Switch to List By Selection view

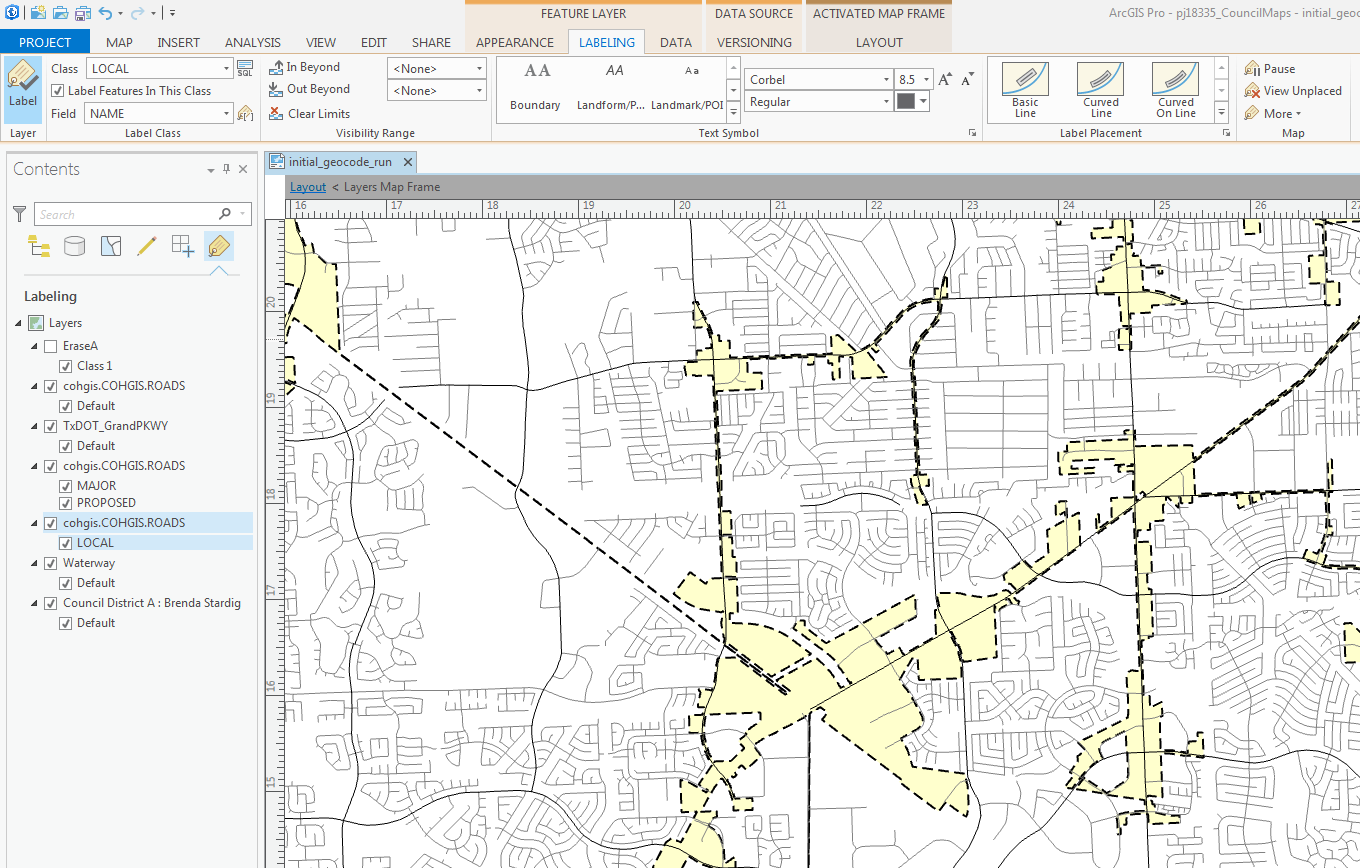111,246
